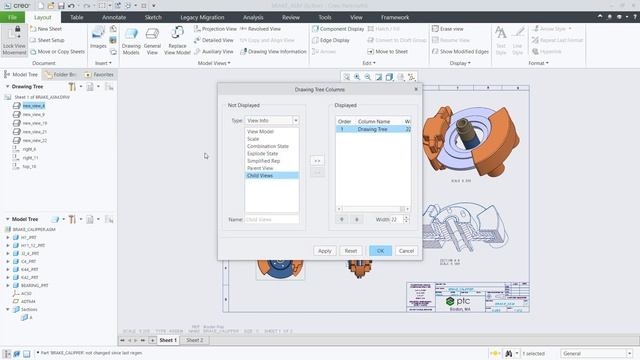This screenshot has width=640, height=360.
Task: Click the Zoom Out icon in graphics toolbar
Action: tap(368, 77)
